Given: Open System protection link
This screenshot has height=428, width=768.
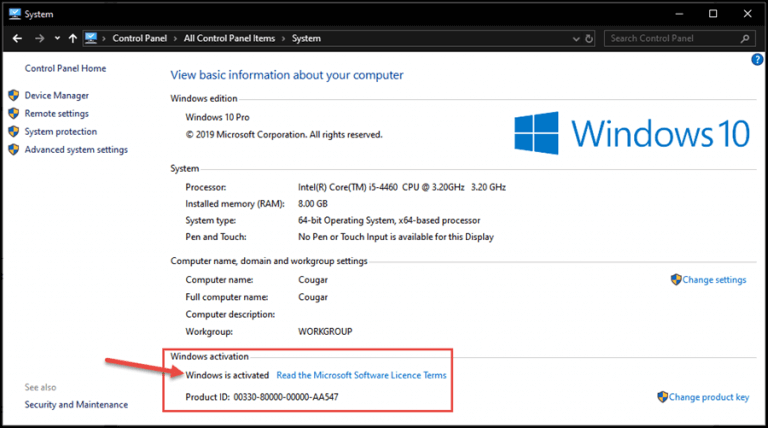Looking at the screenshot, I should [x=61, y=132].
